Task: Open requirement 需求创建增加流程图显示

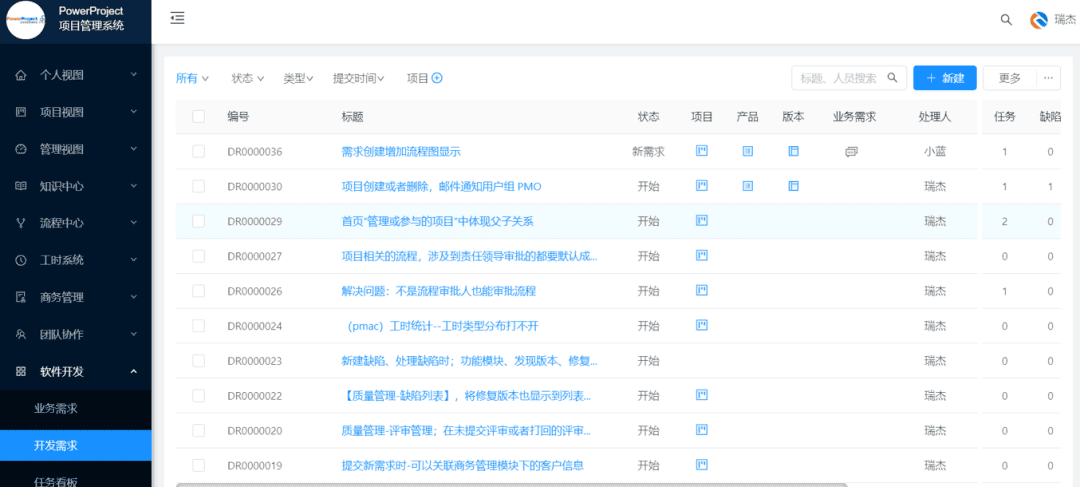Action: pyautogui.click(x=401, y=152)
